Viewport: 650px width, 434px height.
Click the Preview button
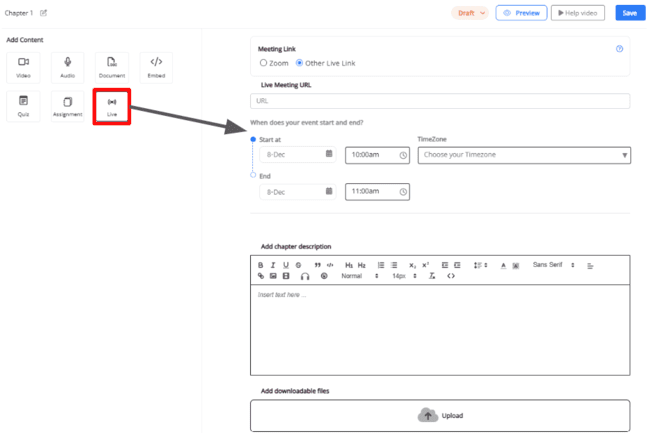pos(521,13)
